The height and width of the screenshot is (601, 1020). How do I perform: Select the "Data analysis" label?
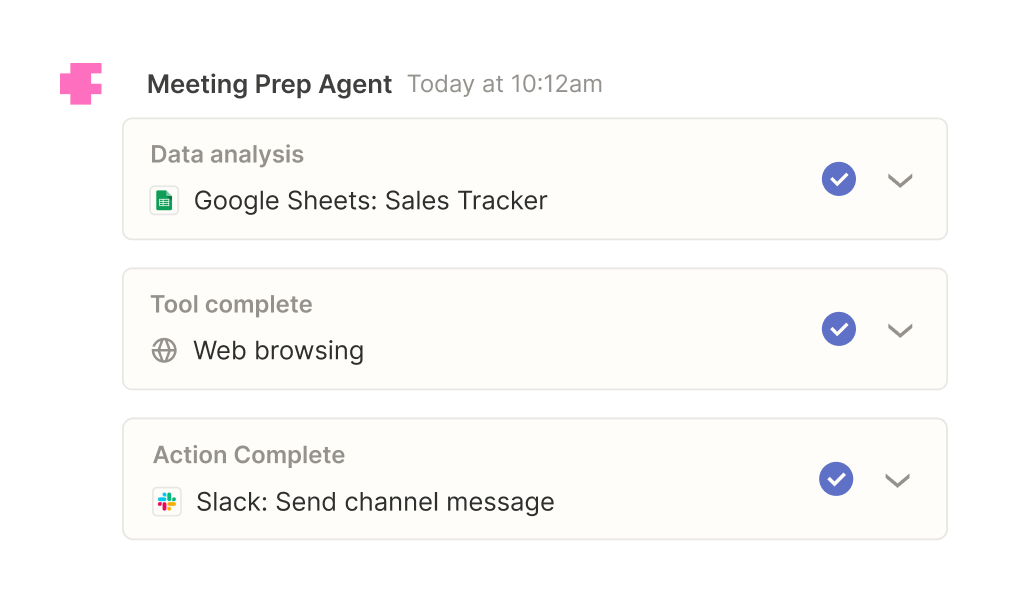point(227,155)
